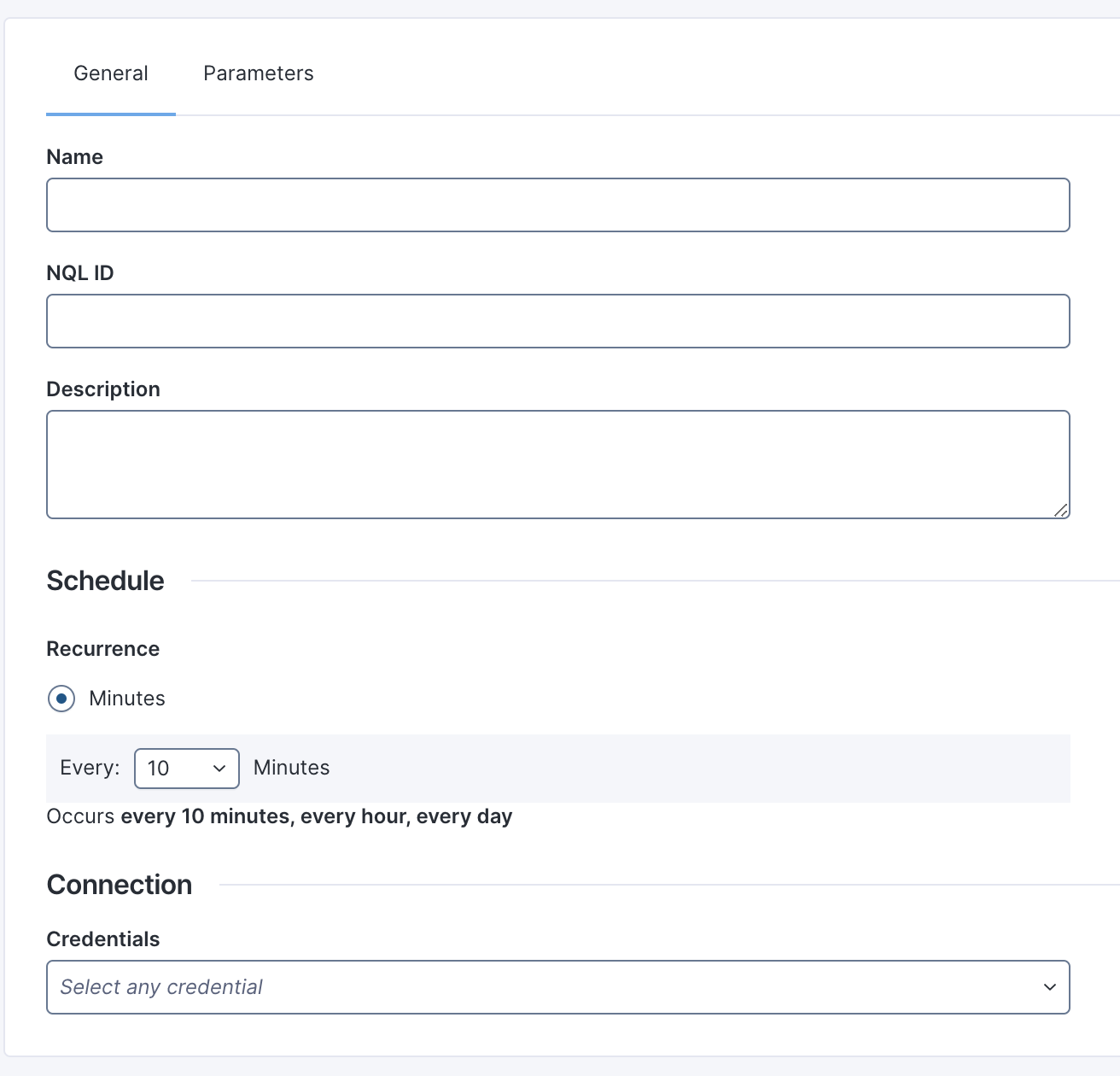Click the Recurrence label
Viewport: 1120px width, 1076px height.
pos(102,649)
